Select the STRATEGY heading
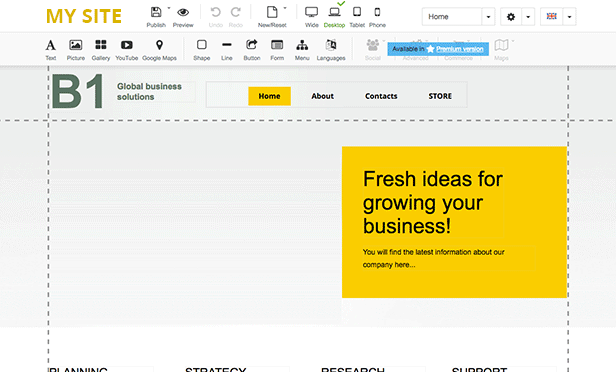 pos(216,369)
